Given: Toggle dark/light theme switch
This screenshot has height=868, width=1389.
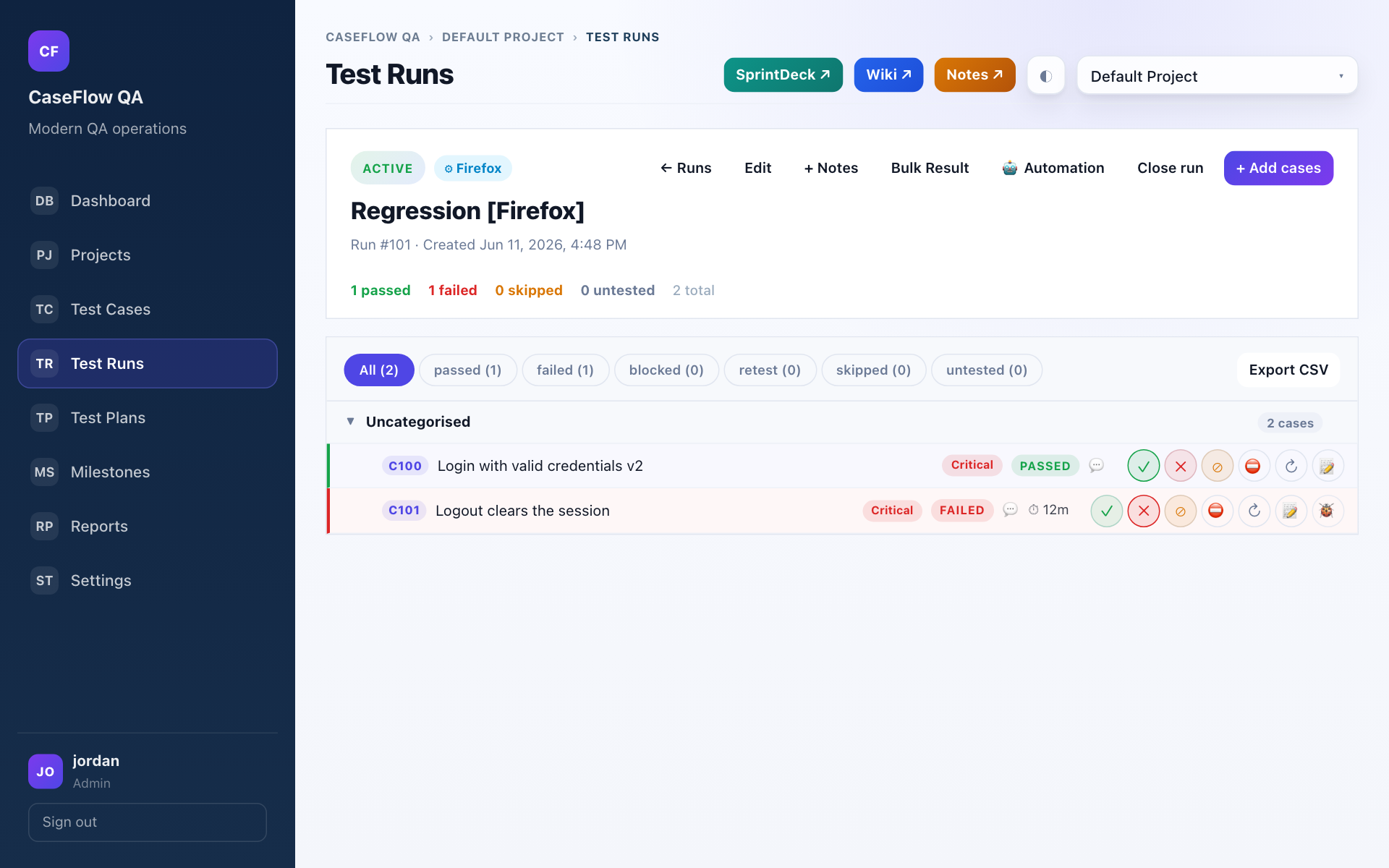Looking at the screenshot, I should 1045,75.
